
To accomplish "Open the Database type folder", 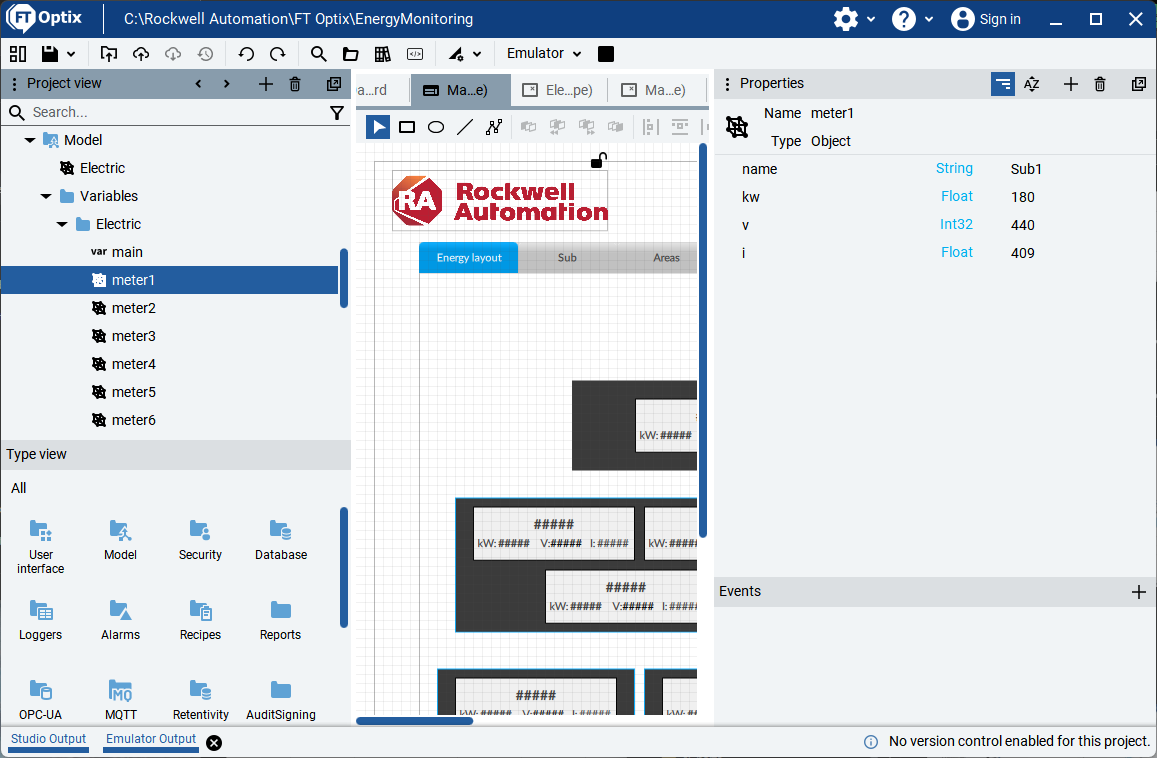I will pyautogui.click(x=281, y=540).
